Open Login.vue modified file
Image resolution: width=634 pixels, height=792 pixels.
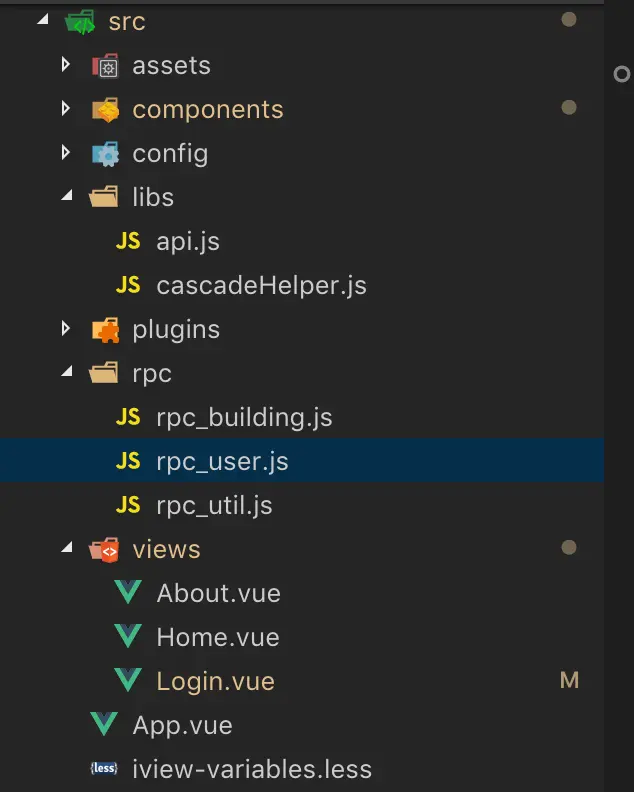click(x=215, y=681)
